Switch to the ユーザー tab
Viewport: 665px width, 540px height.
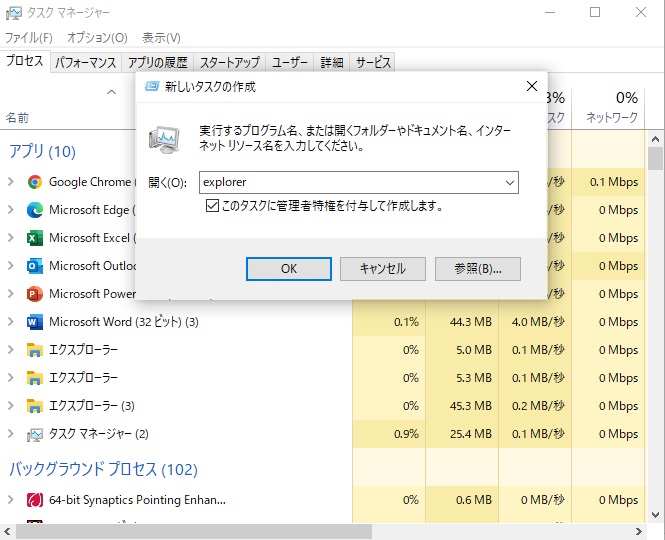[290, 63]
